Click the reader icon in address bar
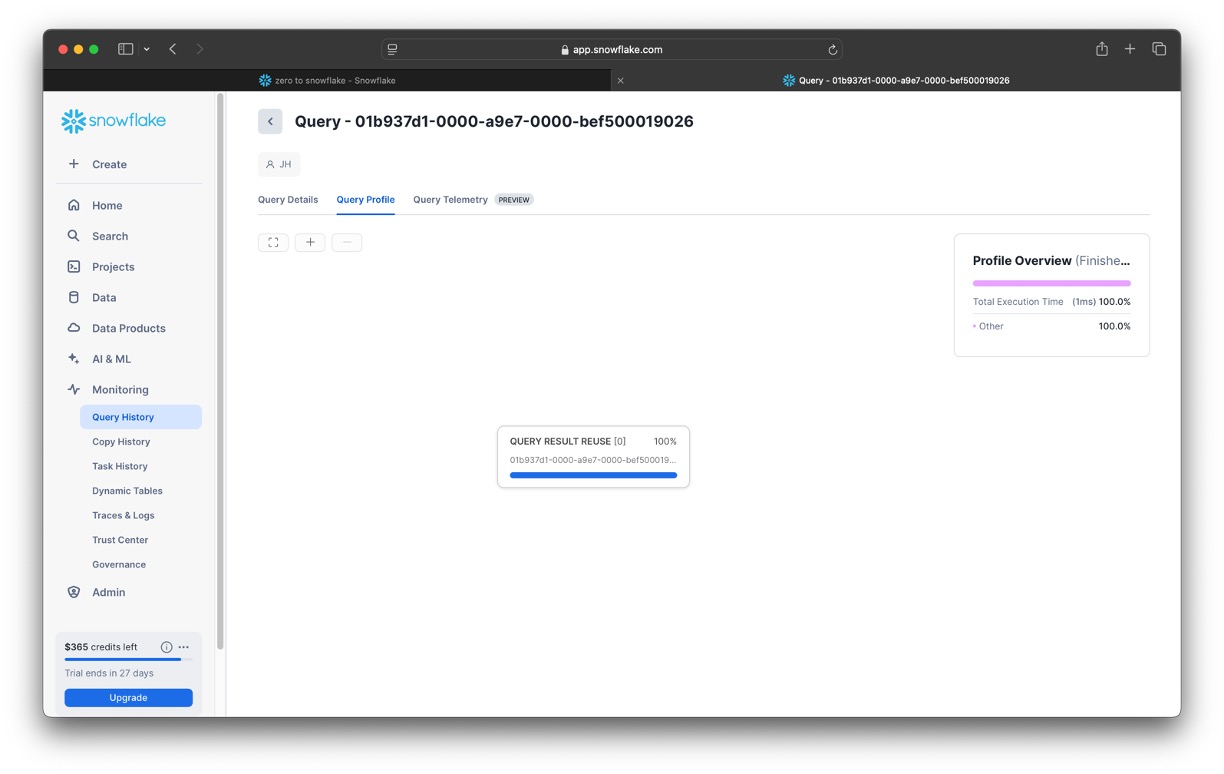This screenshot has width=1224, height=774. [x=392, y=49]
